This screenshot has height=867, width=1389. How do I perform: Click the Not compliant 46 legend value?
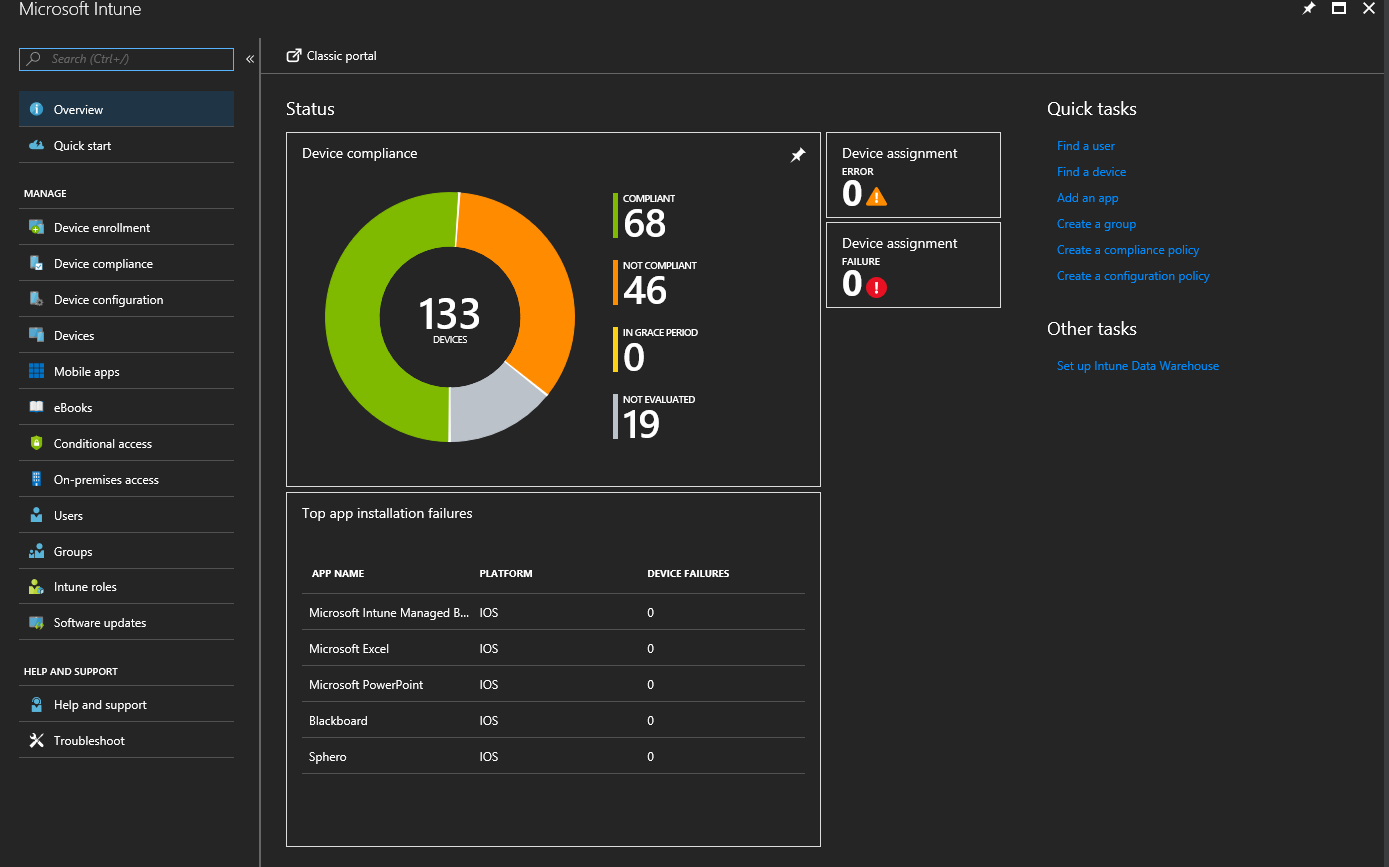[645, 291]
